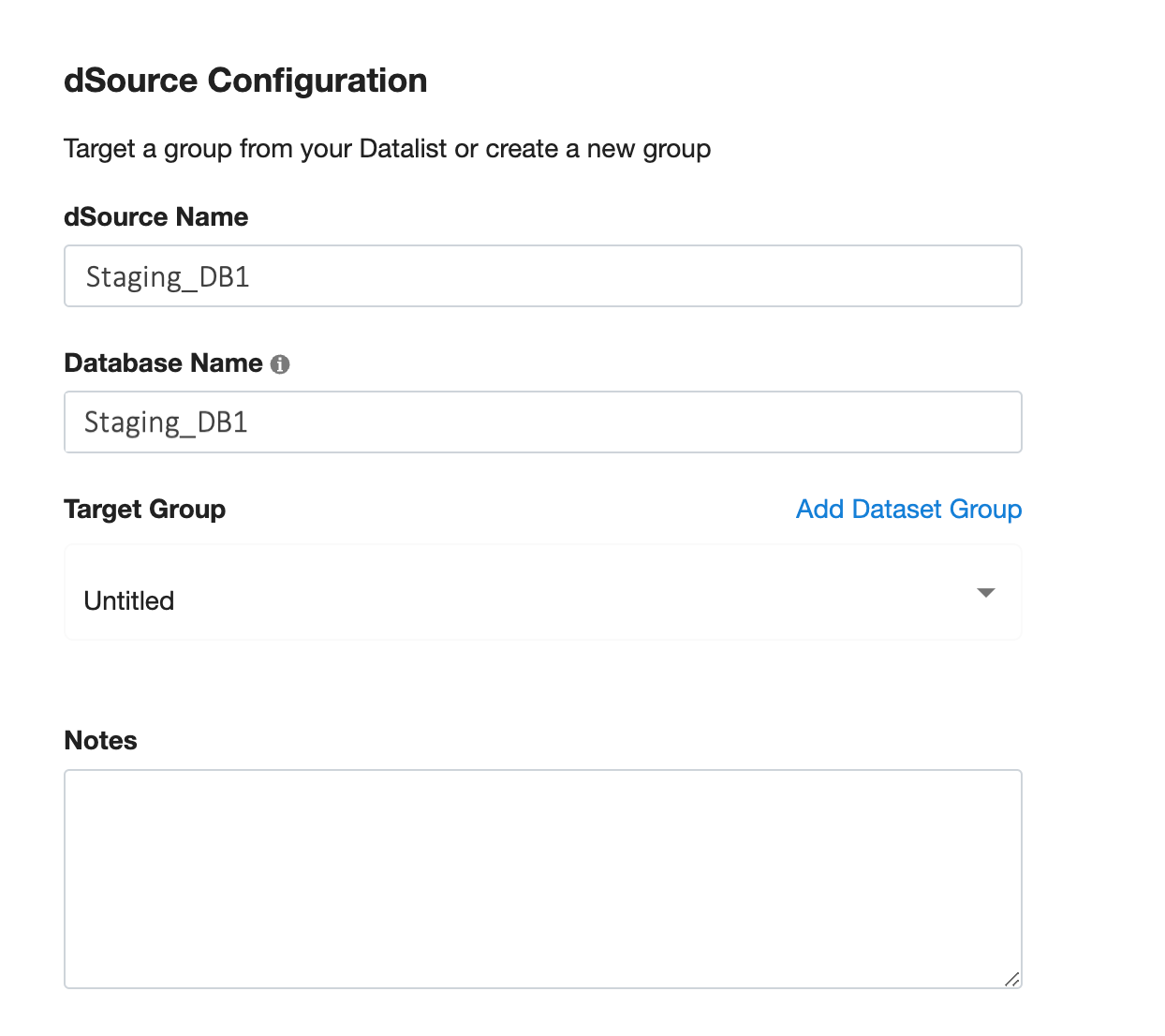Open the Target Group combo box

(x=542, y=593)
